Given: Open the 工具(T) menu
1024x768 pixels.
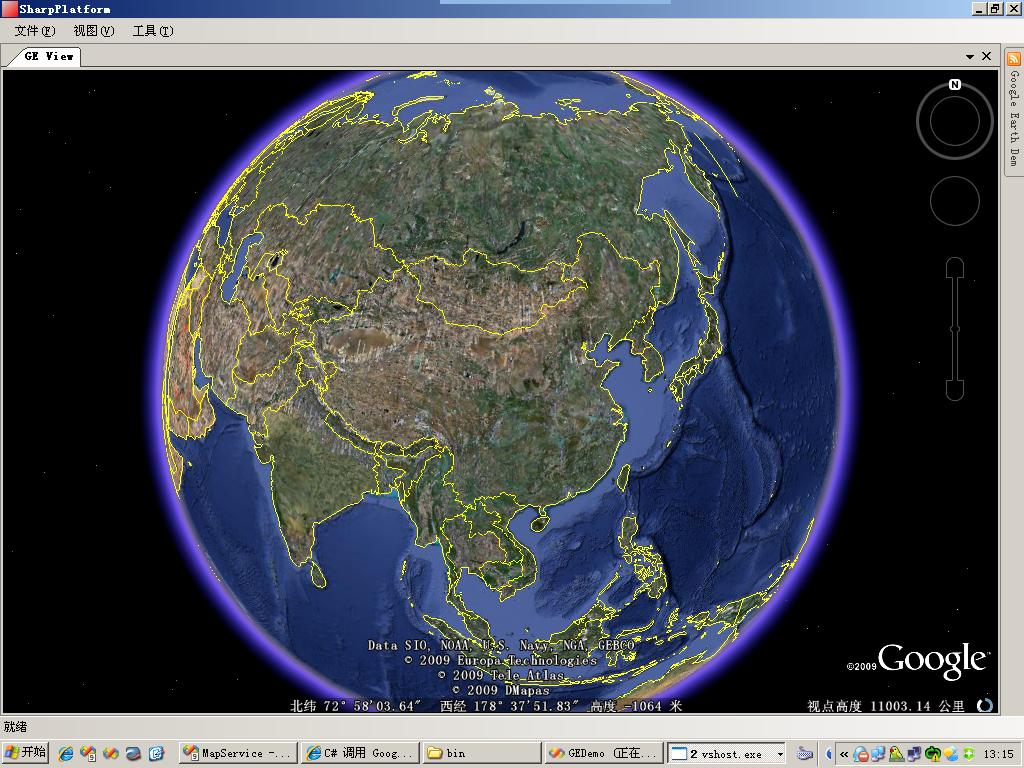Looking at the screenshot, I should pyautogui.click(x=153, y=31).
